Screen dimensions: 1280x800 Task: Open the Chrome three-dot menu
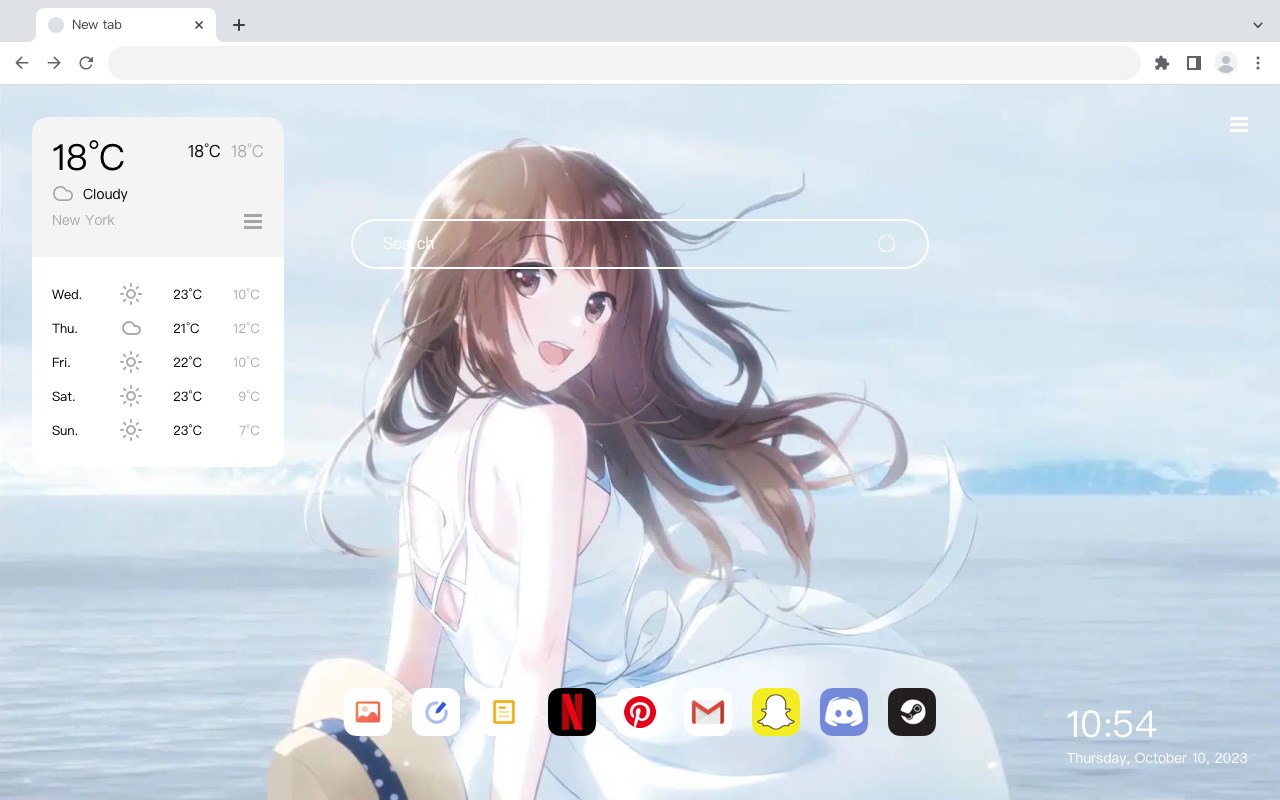(x=1258, y=63)
